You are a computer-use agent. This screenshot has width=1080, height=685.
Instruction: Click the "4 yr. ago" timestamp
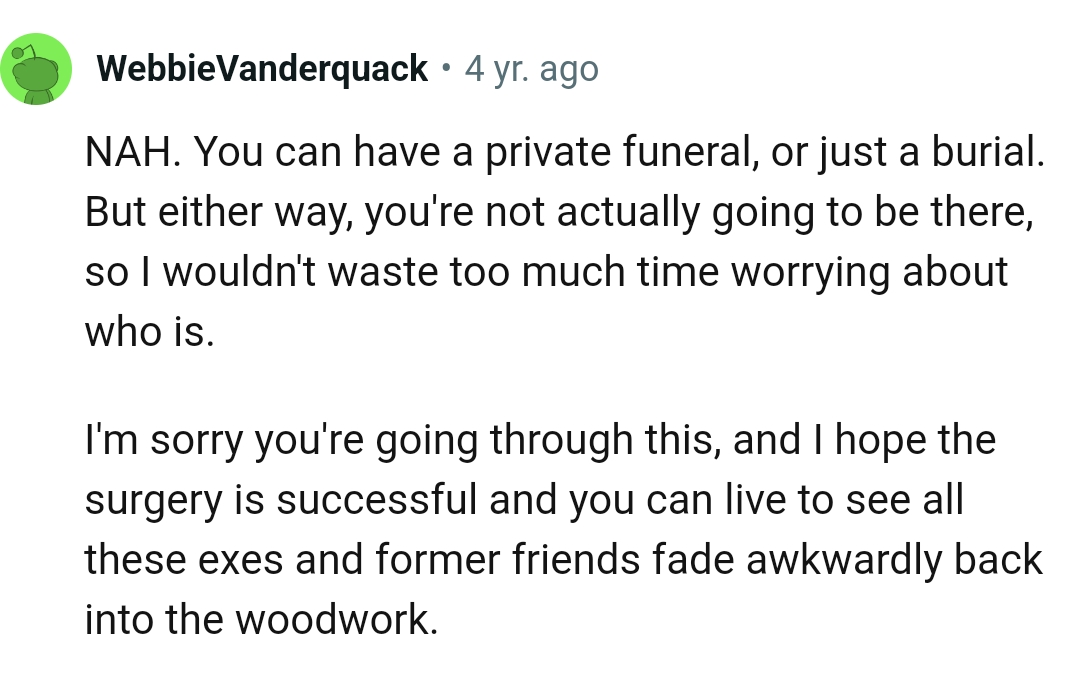pos(531,70)
